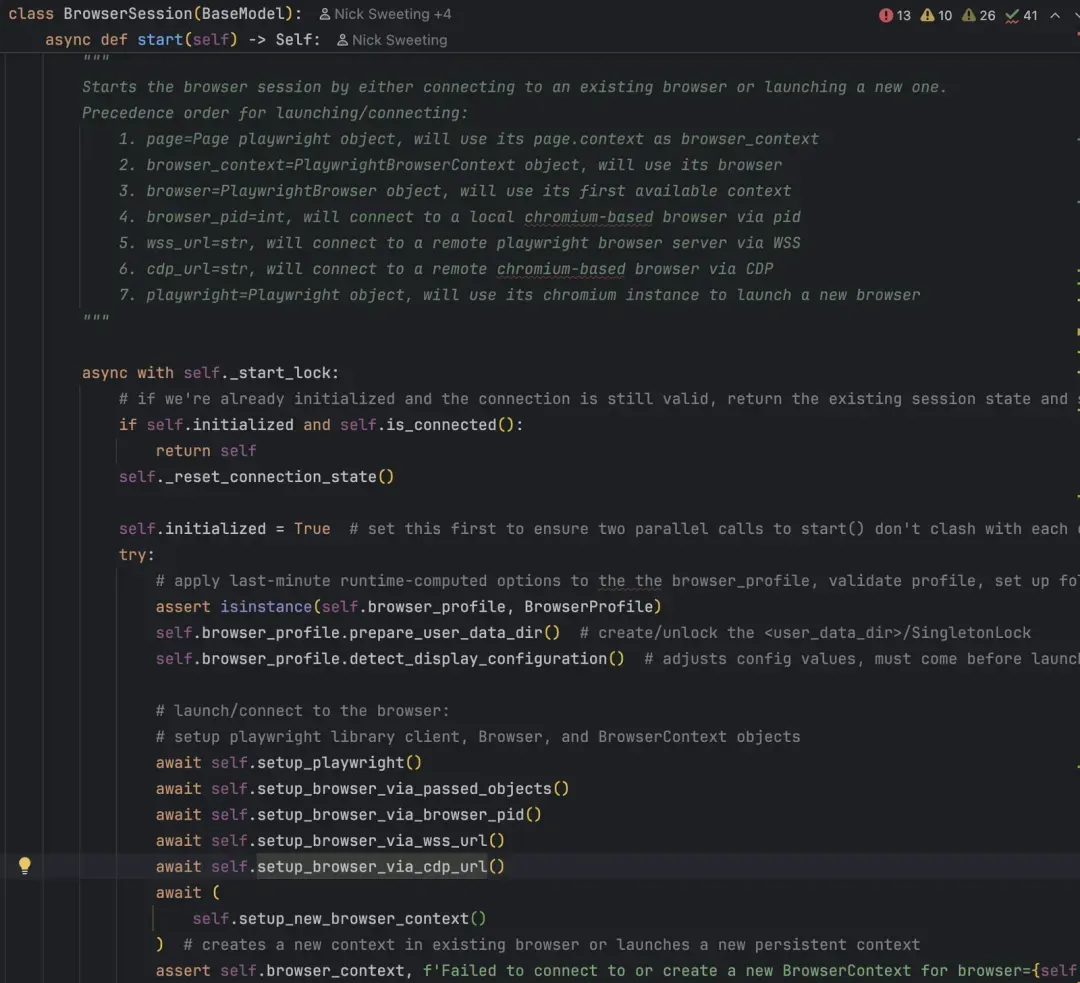Click the underlined 'the the' typo in comment
The image size is (1080, 983).
630,581
